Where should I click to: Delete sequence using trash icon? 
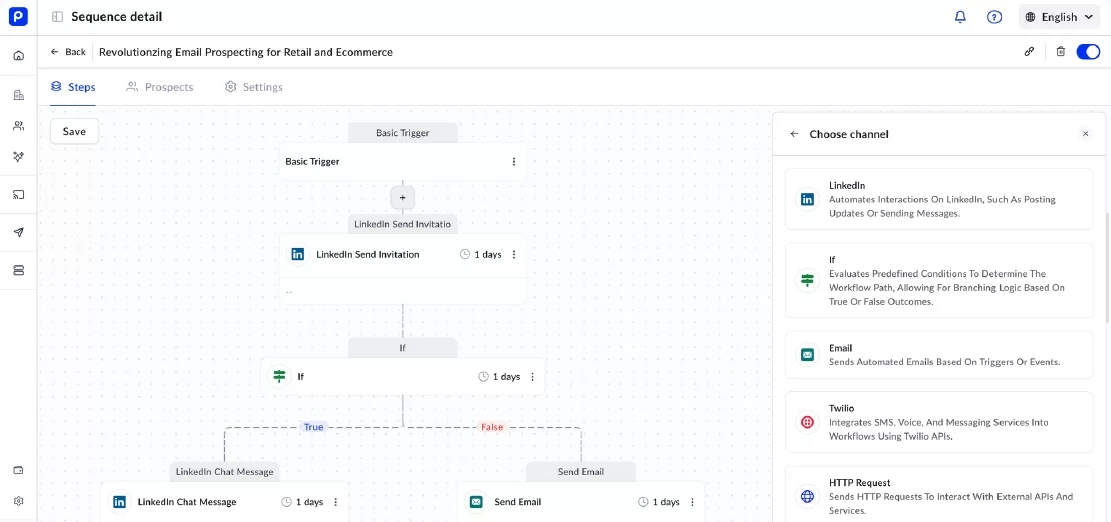point(1061,52)
